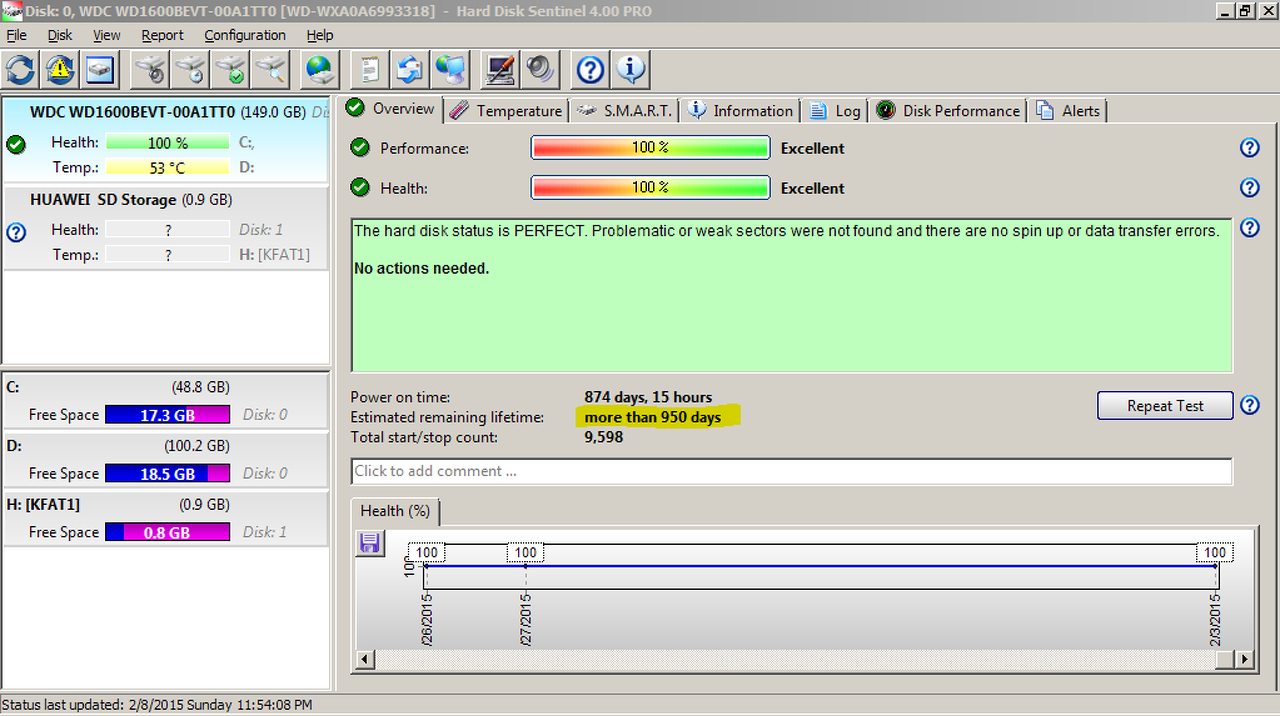Click the Performance 100 % gradient bar
This screenshot has height=716, width=1280.
point(650,148)
